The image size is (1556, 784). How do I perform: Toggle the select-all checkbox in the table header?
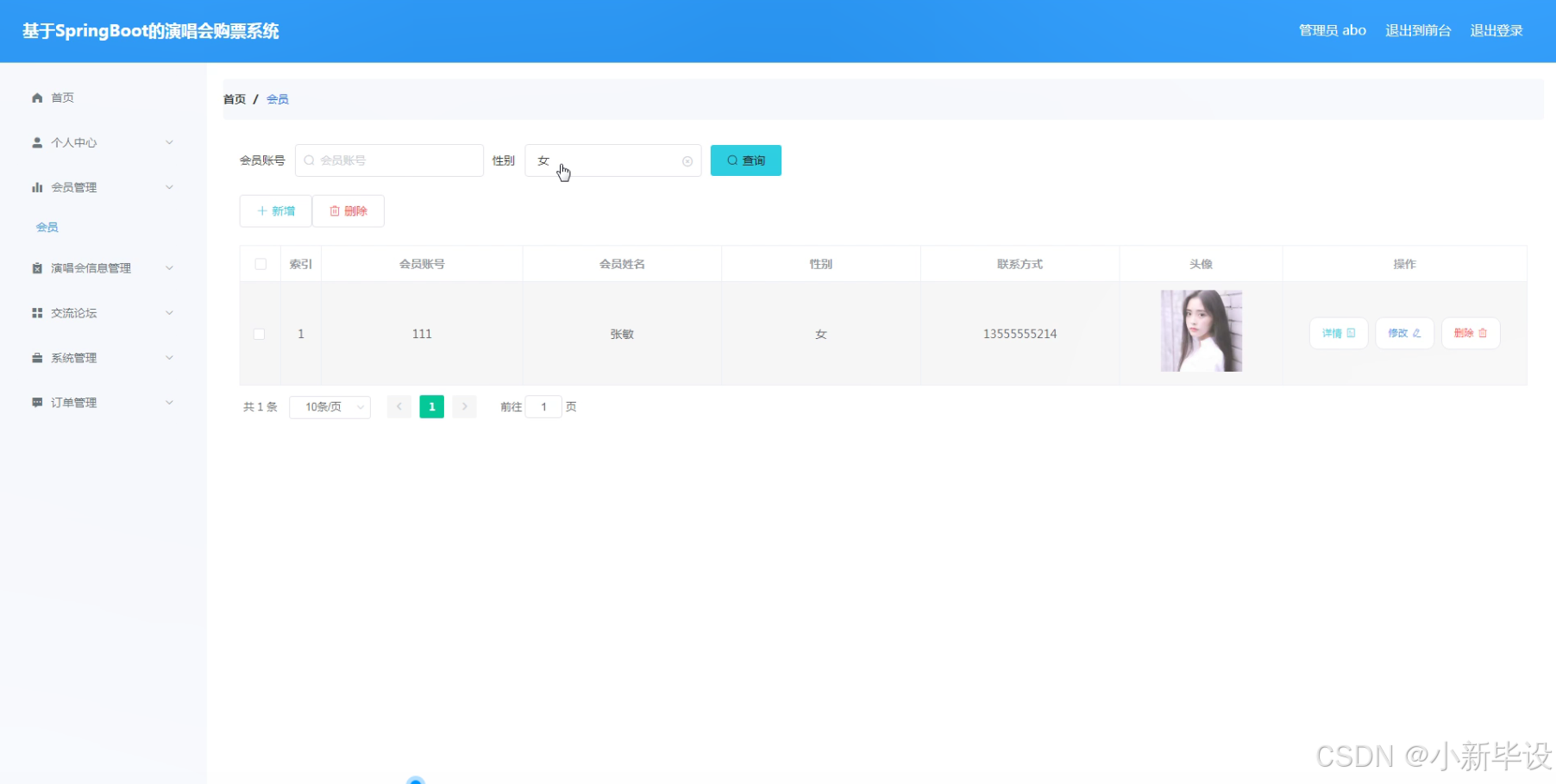(259, 264)
